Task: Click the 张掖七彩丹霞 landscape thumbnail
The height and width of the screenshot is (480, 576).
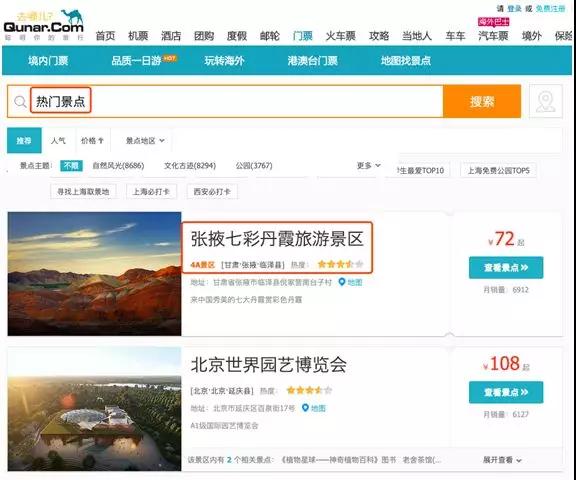Action: pos(94,274)
